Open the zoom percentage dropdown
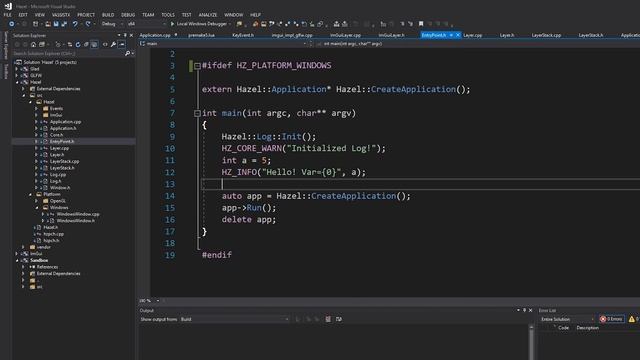The width and height of the screenshot is (640, 360). pyautogui.click(x=158, y=301)
